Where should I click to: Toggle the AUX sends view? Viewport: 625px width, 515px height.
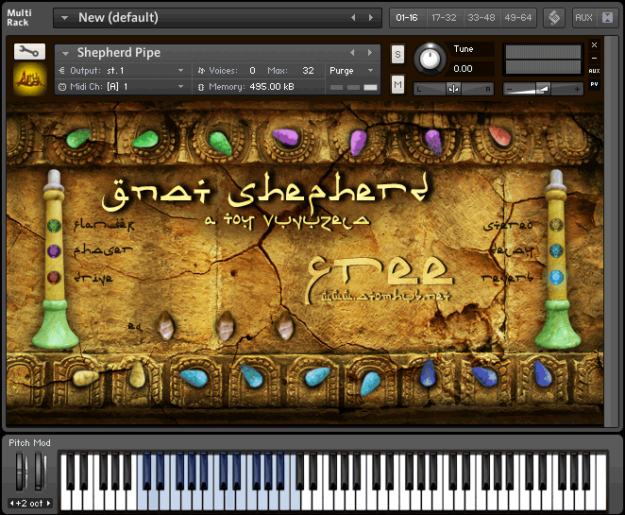(x=584, y=18)
